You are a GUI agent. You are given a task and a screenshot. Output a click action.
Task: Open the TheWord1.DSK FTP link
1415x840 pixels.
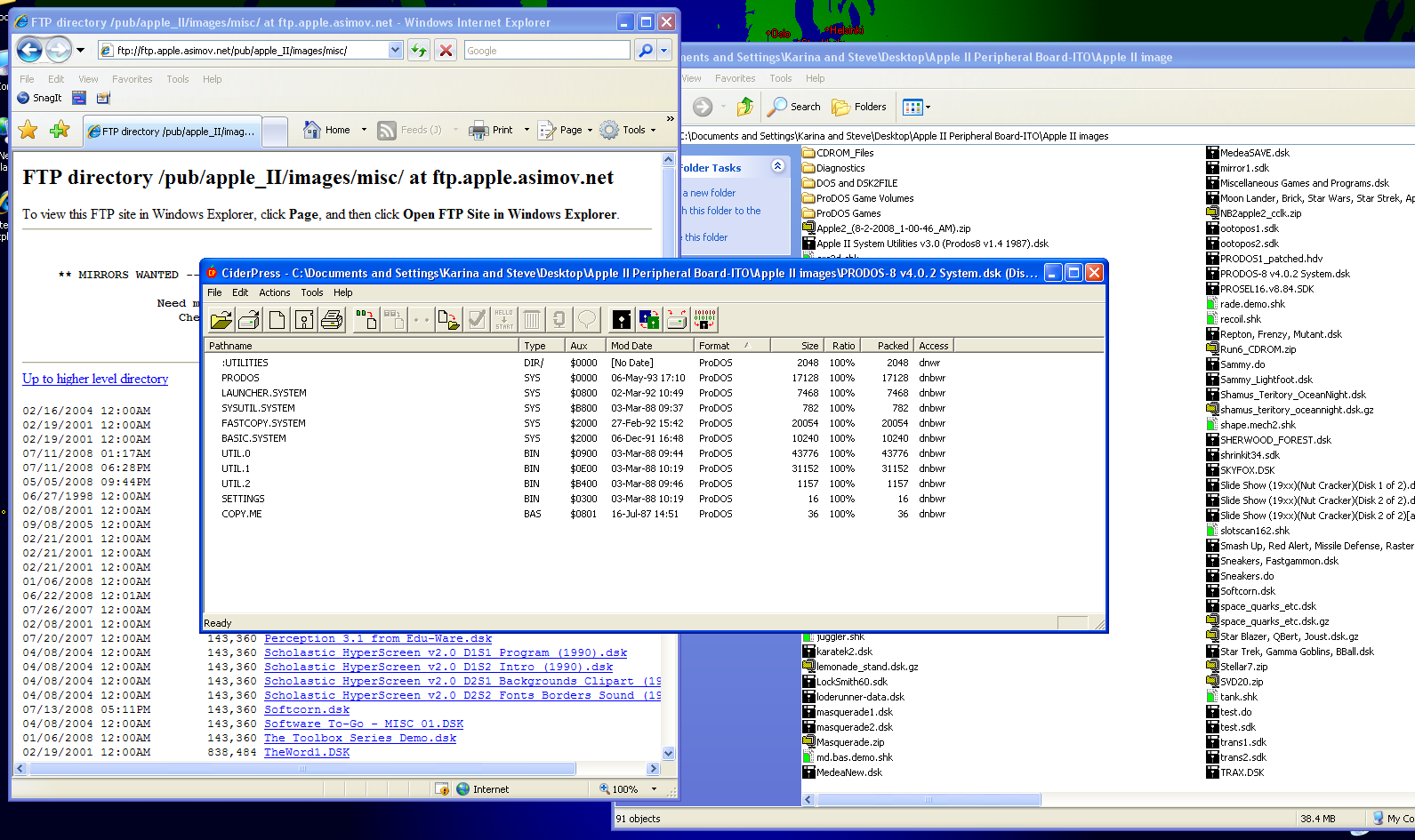pyautogui.click(x=307, y=752)
